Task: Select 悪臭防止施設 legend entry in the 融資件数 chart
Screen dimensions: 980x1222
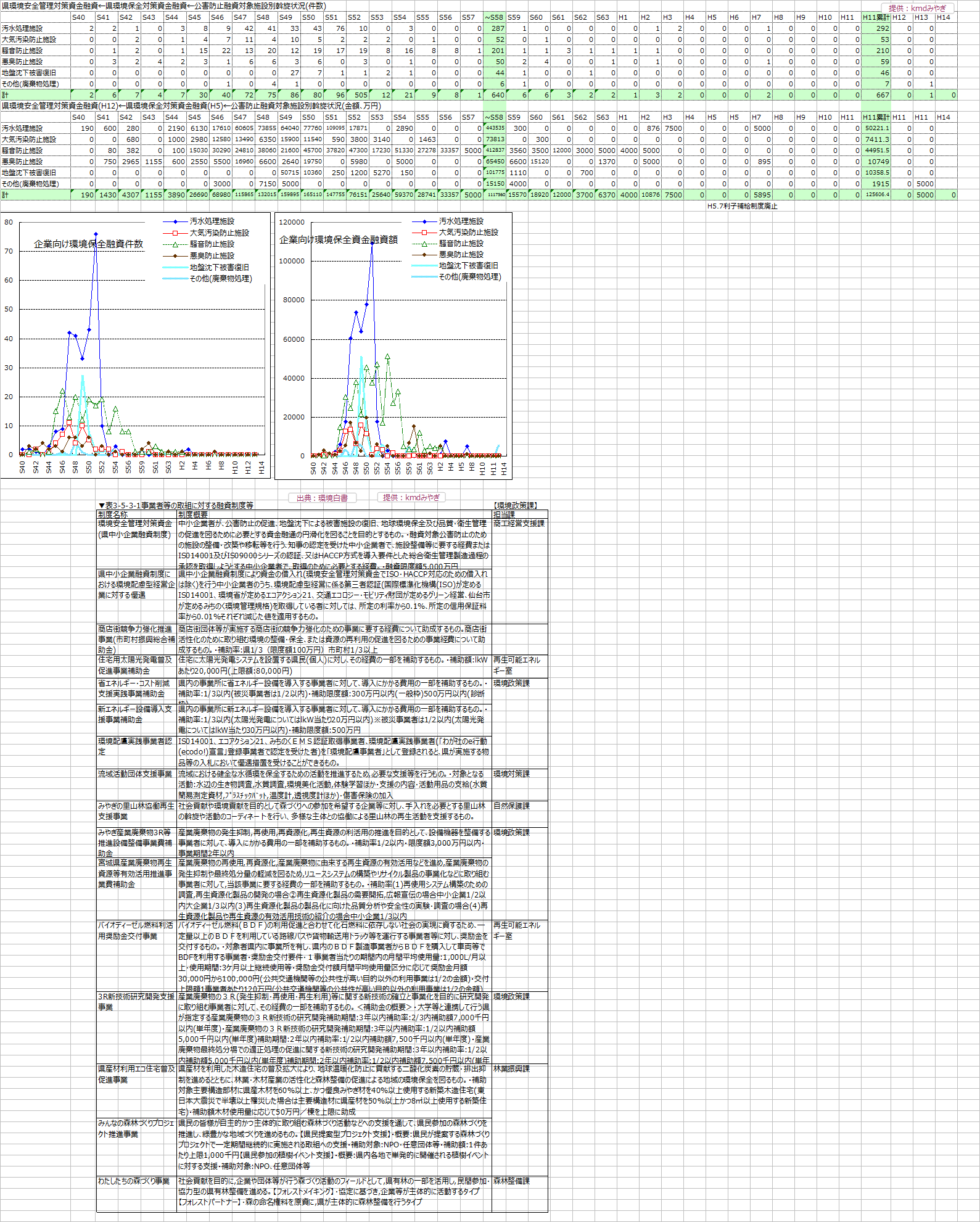Action: 199,255
